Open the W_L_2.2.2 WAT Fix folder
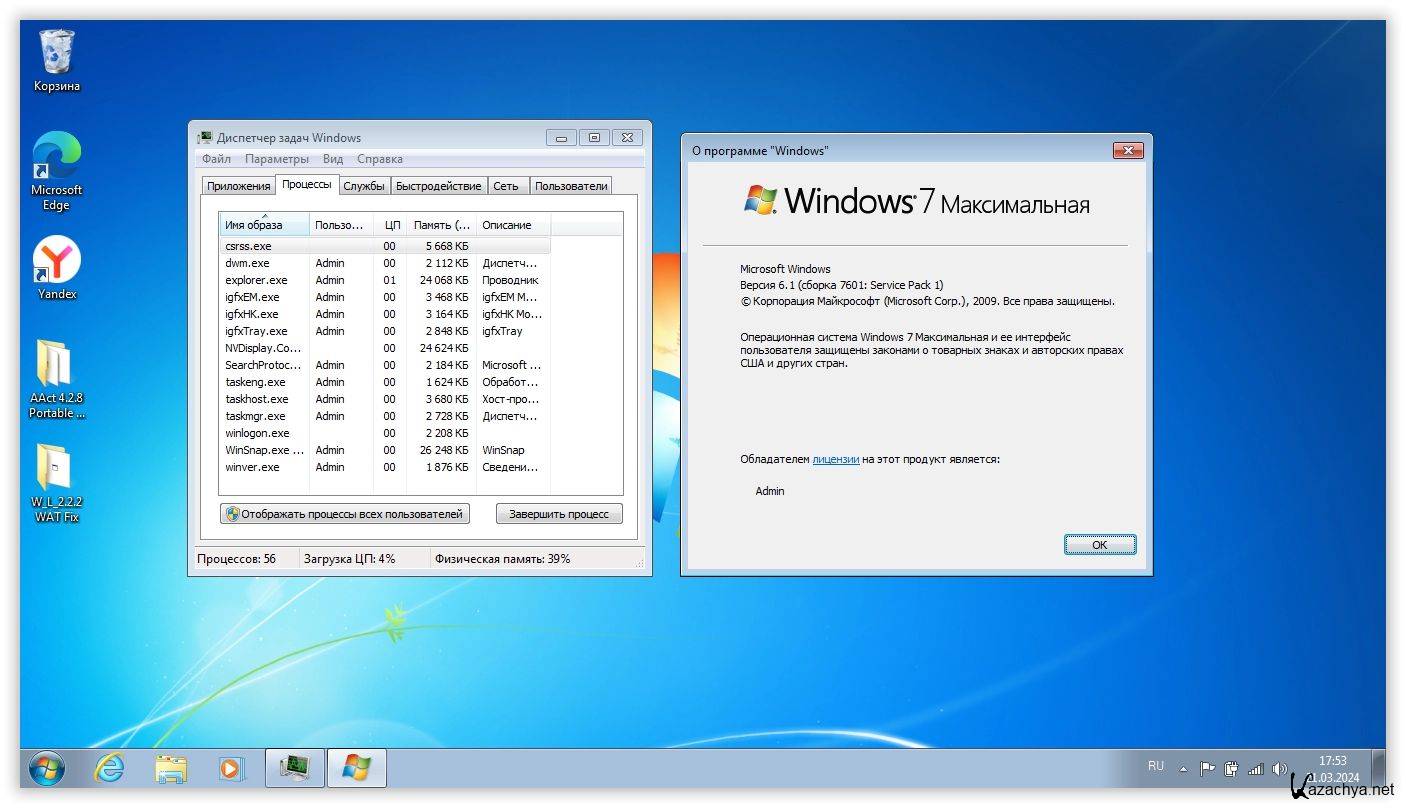This screenshot has width=1406, height=808. (x=56, y=469)
